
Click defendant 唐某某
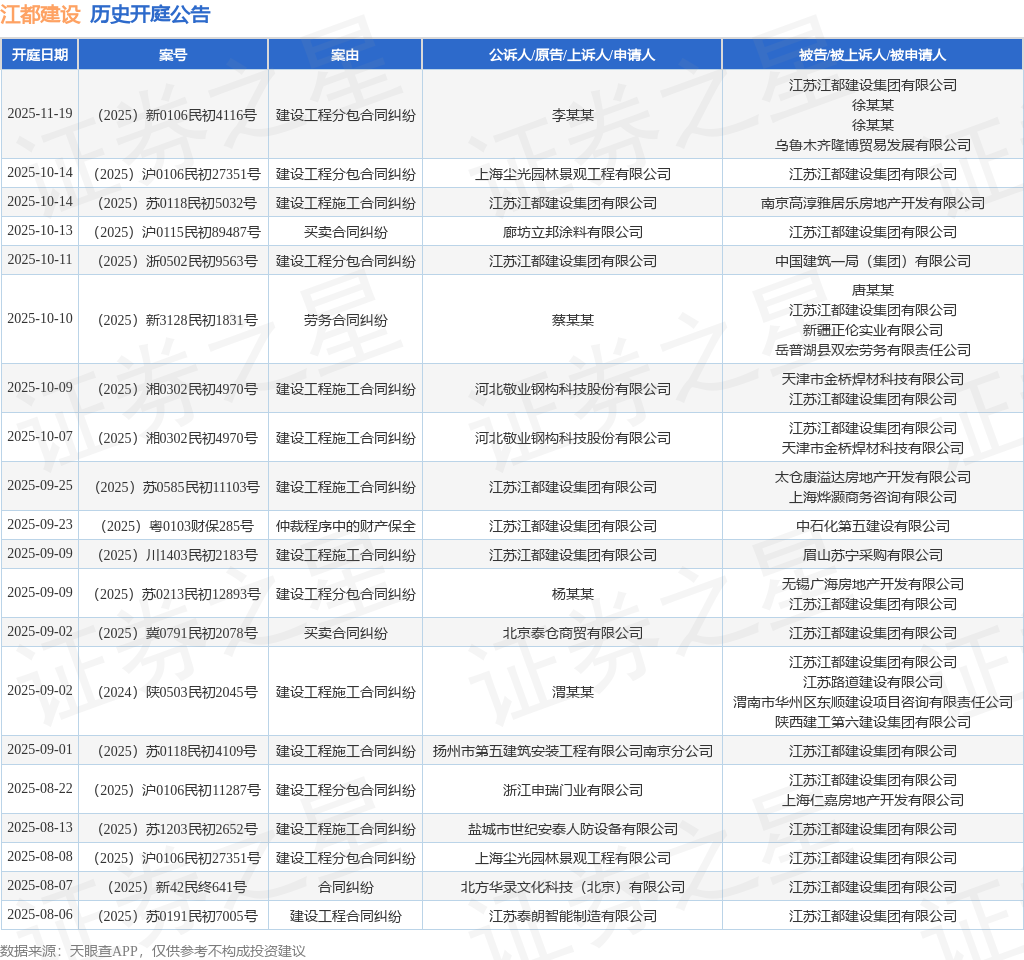(872, 290)
